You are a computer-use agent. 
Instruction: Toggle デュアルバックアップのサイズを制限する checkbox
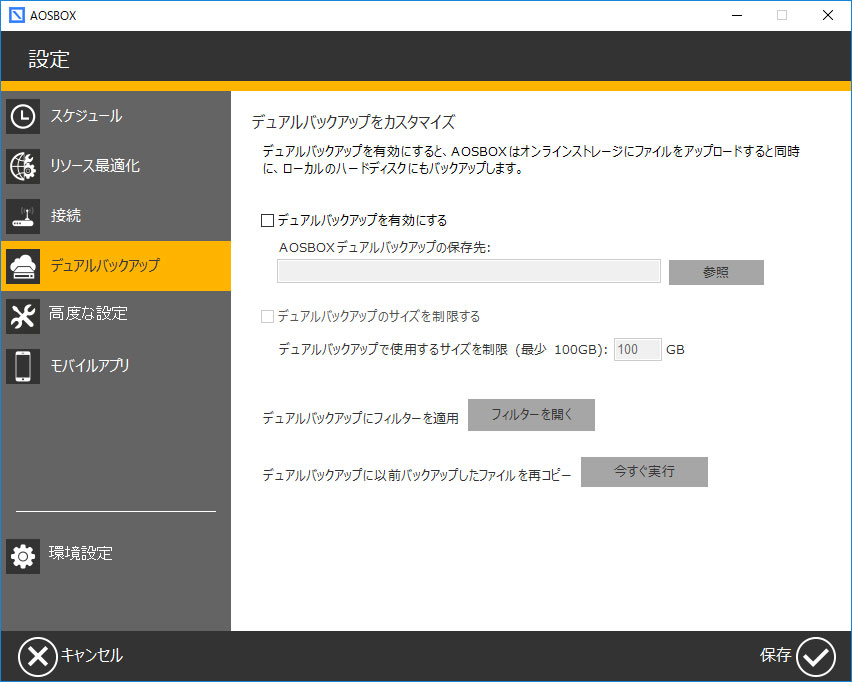267,316
